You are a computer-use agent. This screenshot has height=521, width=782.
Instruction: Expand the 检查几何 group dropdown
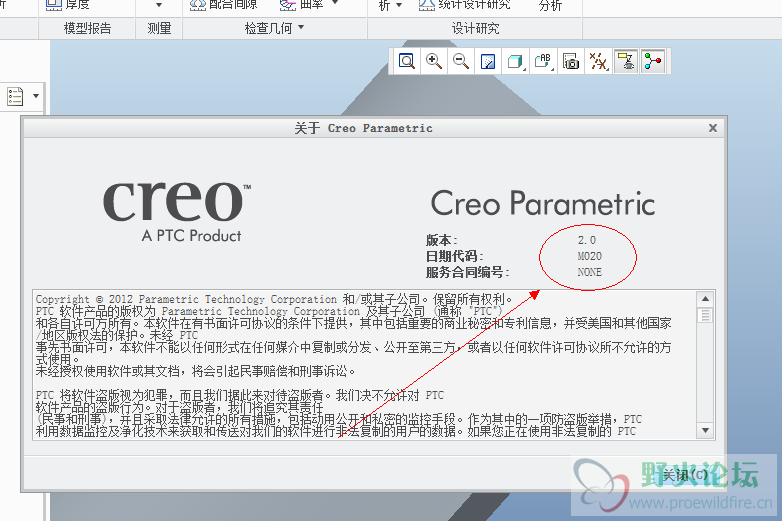[301, 27]
